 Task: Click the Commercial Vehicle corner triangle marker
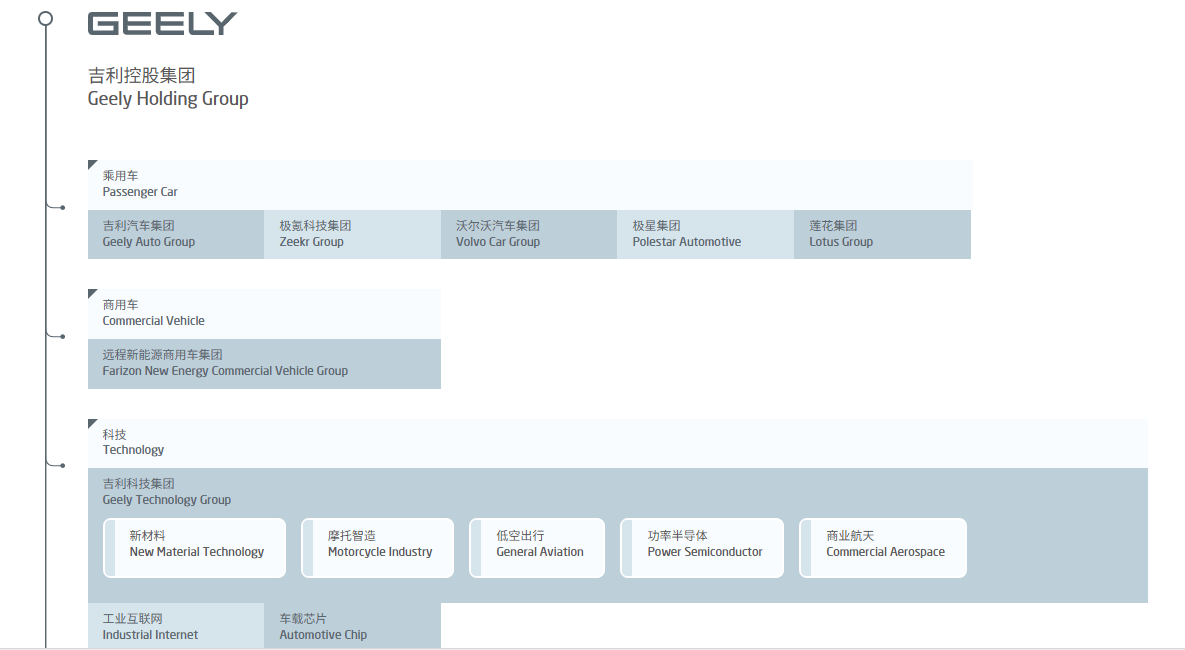click(93, 294)
